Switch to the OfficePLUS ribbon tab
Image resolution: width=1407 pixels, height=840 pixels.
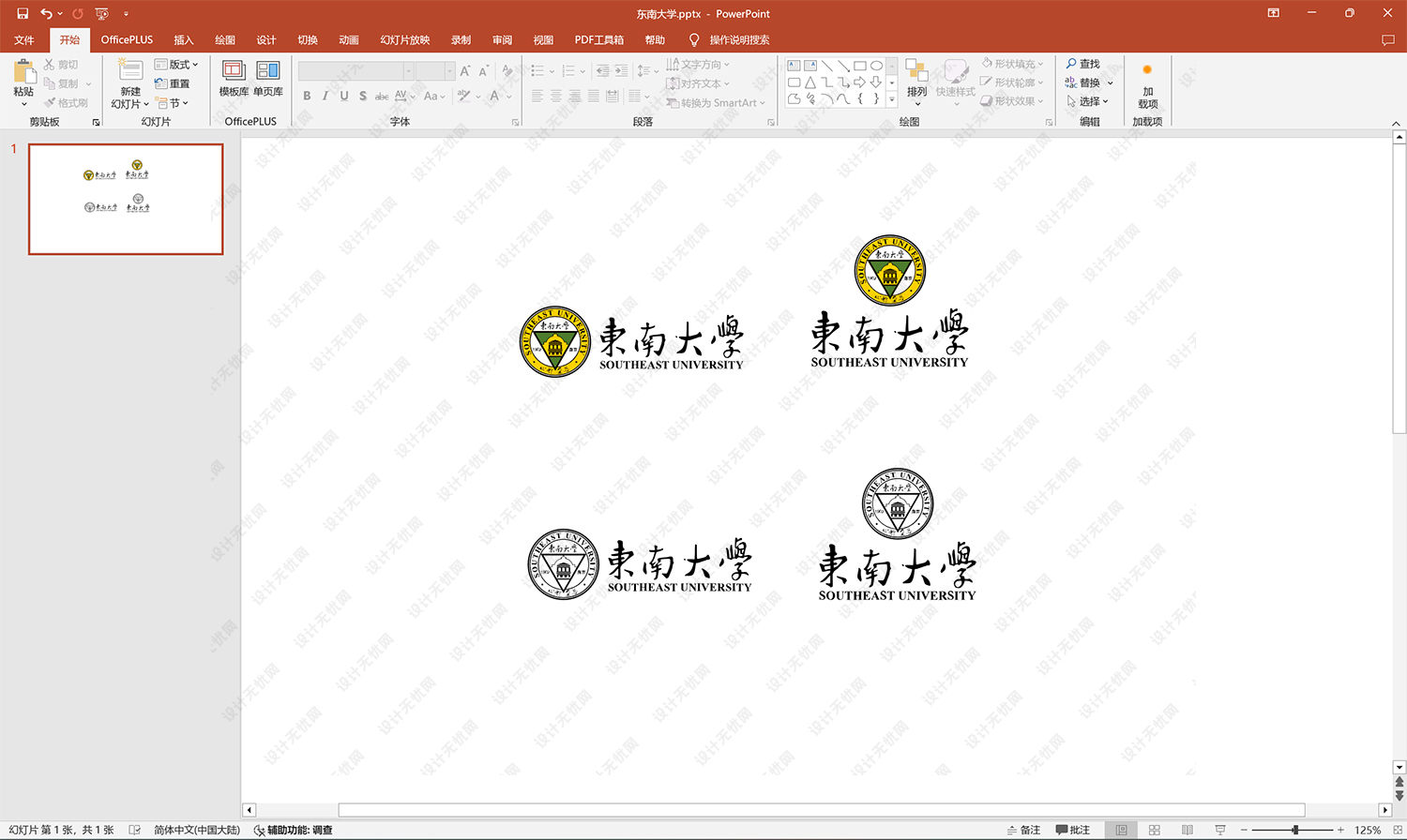point(127,40)
